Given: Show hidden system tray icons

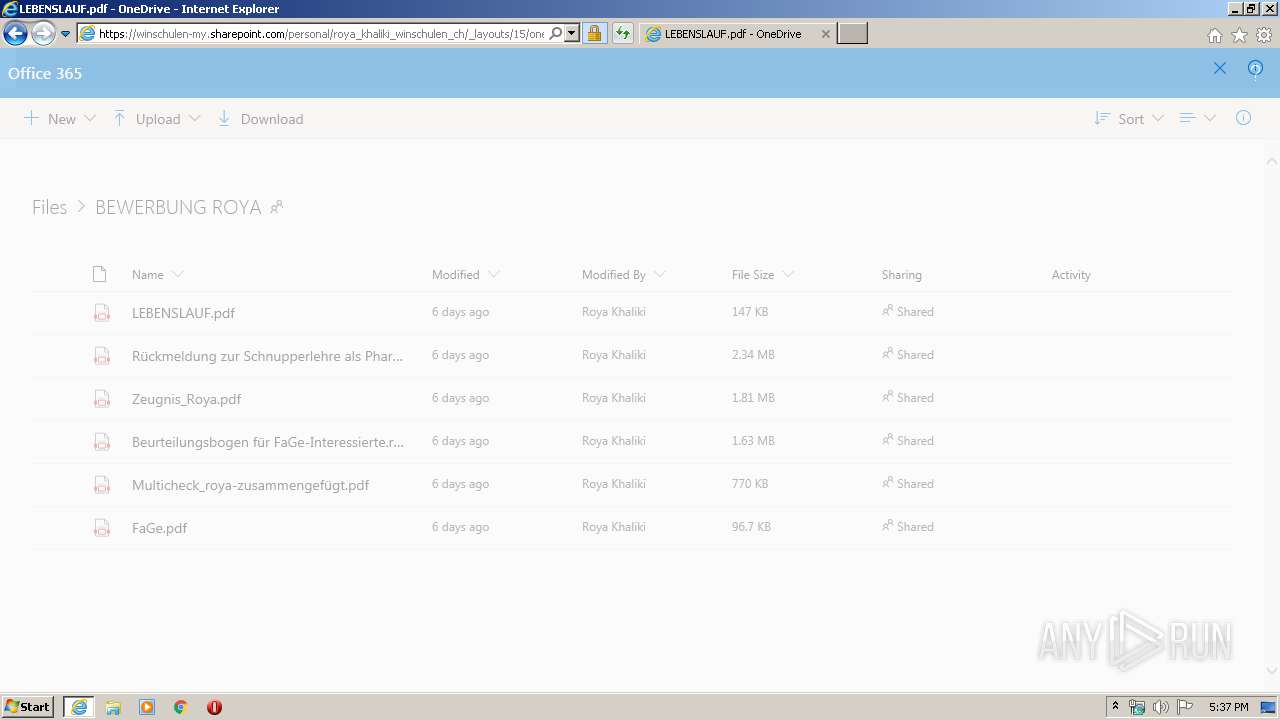Looking at the screenshot, I should click(x=1116, y=707).
